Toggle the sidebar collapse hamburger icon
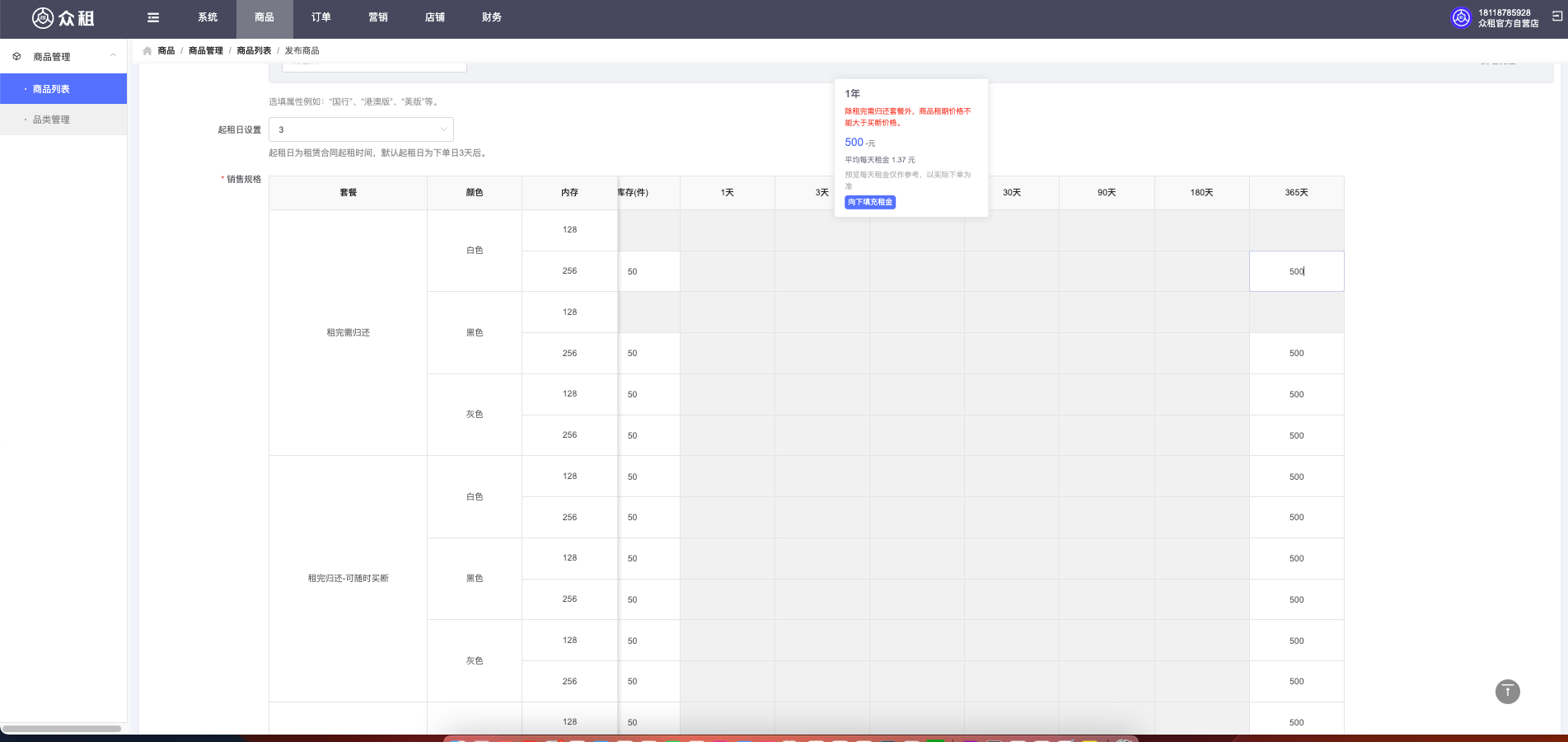The width and height of the screenshot is (1568, 742). coord(153,17)
